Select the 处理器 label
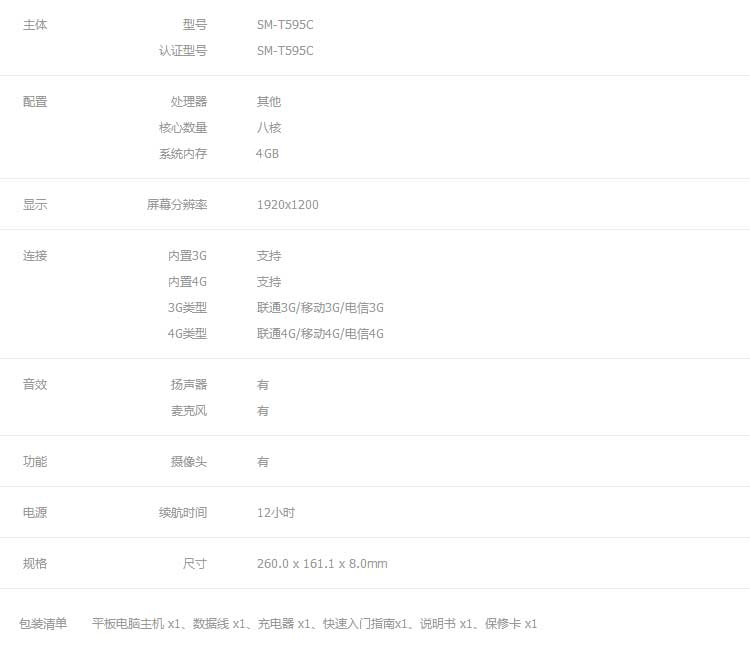 [x=188, y=102]
